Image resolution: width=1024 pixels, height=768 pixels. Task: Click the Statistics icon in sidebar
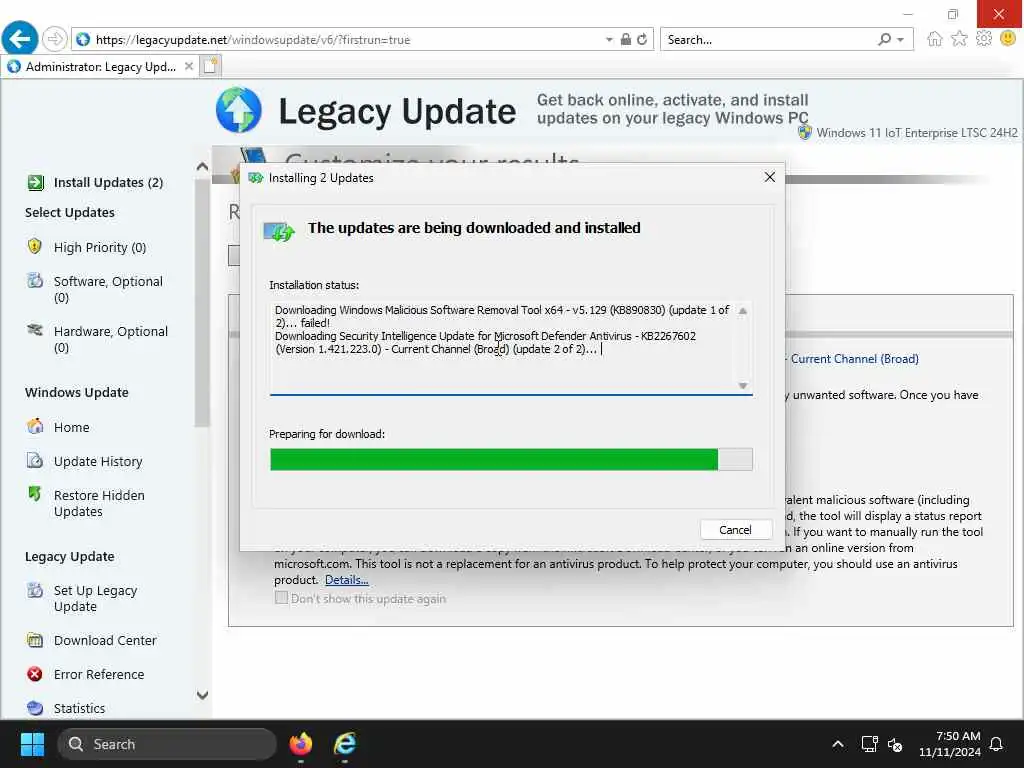(x=35, y=708)
